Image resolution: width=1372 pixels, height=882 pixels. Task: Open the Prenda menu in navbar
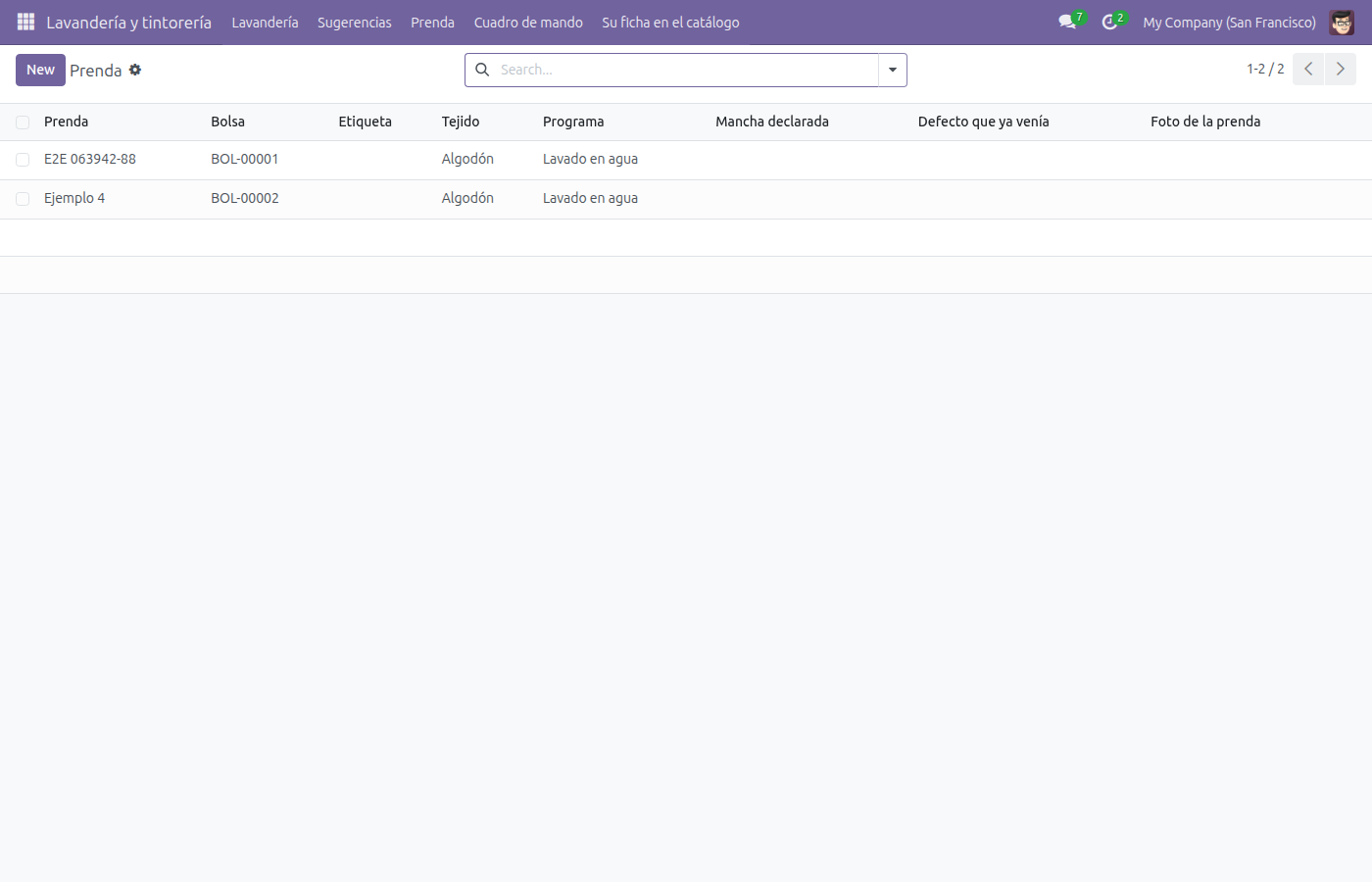click(432, 22)
